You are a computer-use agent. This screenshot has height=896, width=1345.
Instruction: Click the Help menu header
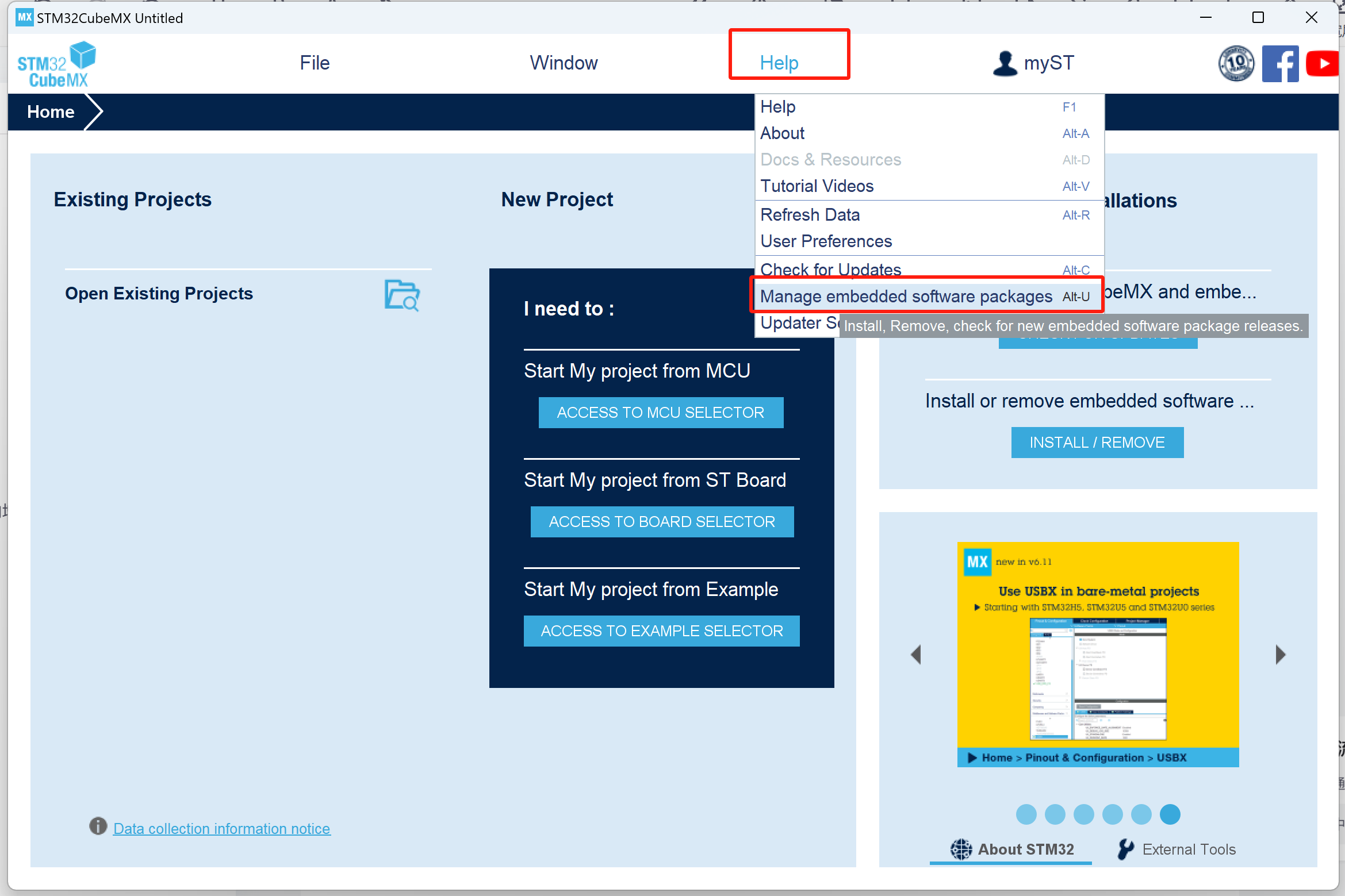(x=779, y=63)
